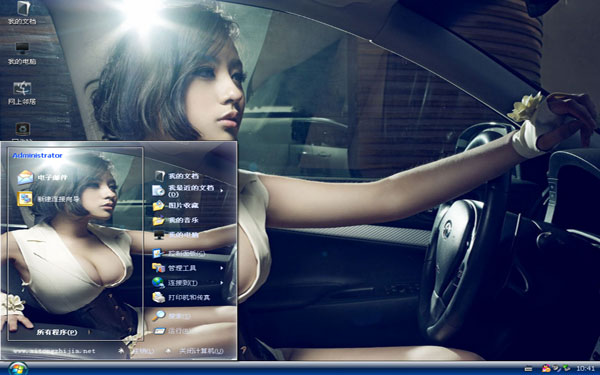The height and width of the screenshot is (375, 600).
Task: Expand the 我最近的文档 submenu arrow
Action: [x=222, y=190]
